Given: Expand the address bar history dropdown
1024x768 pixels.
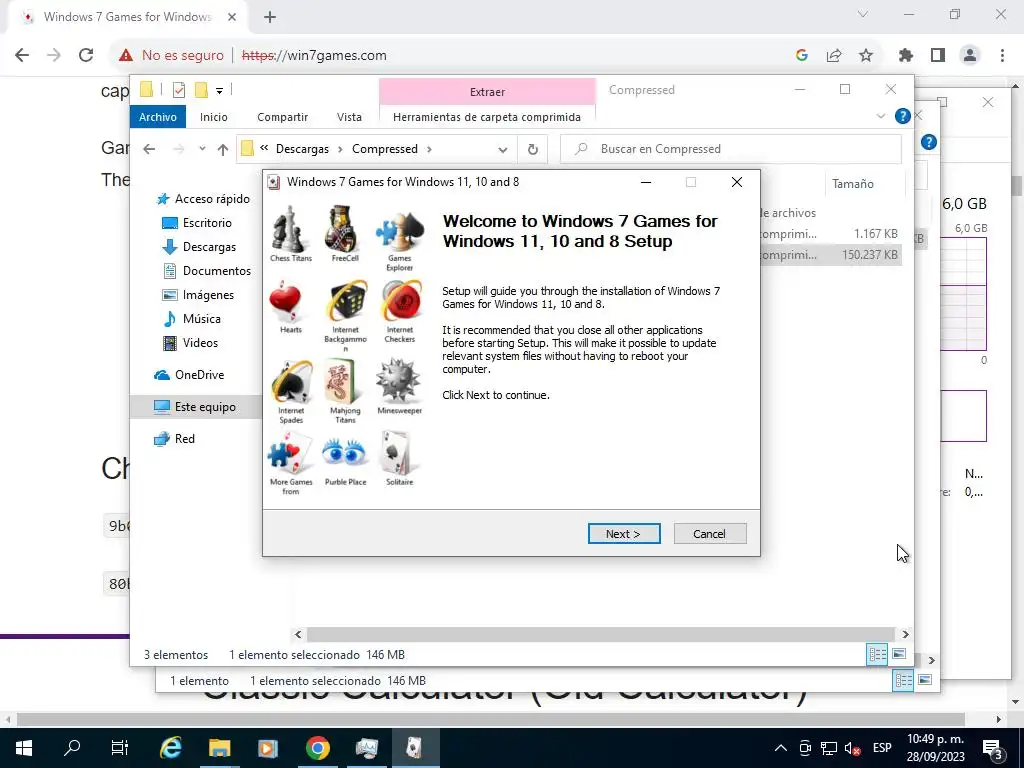Looking at the screenshot, I should pos(502,150).
